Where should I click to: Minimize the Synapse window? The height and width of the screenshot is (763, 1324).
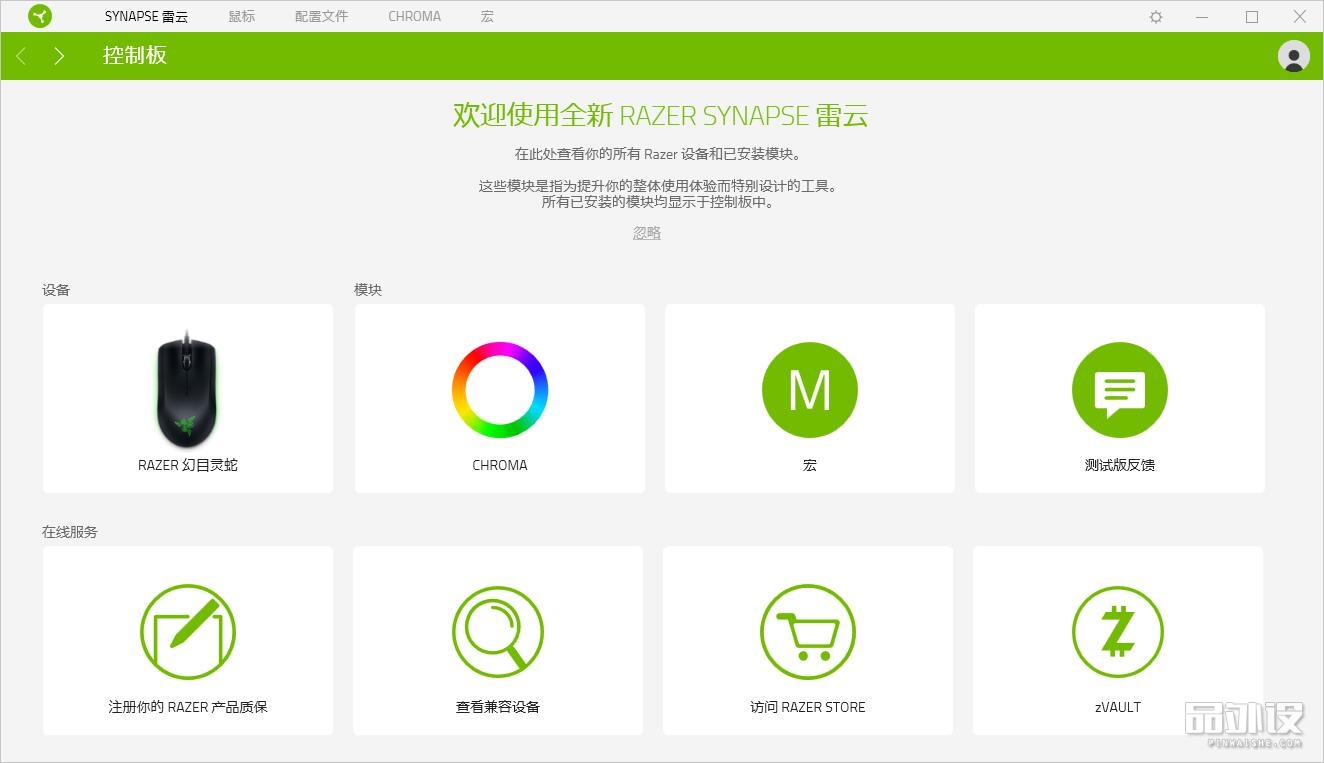1203,17
